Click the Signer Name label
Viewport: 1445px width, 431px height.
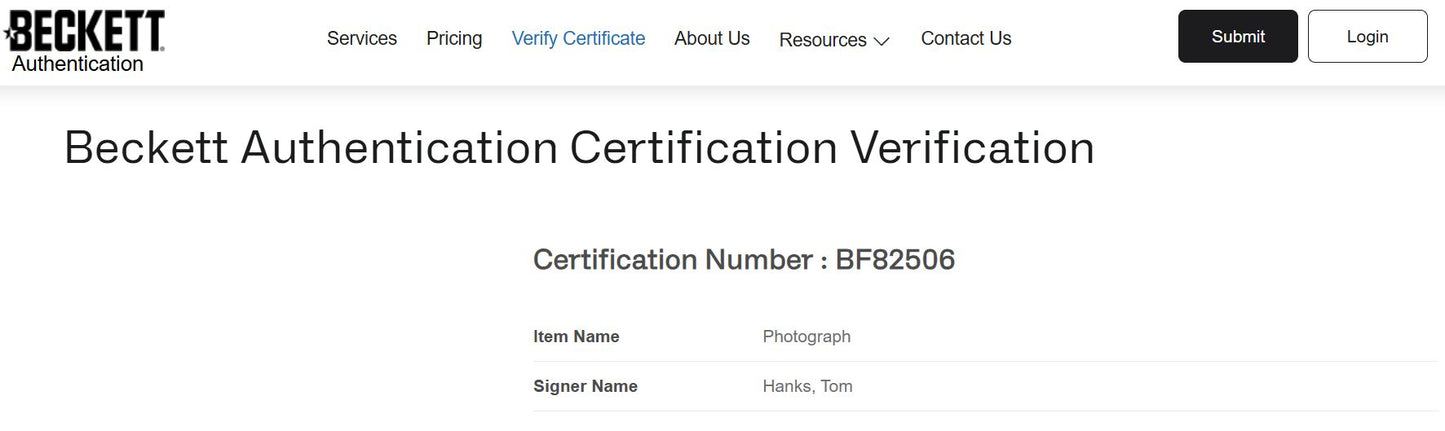pyautogui.click(x=585, y=387)
